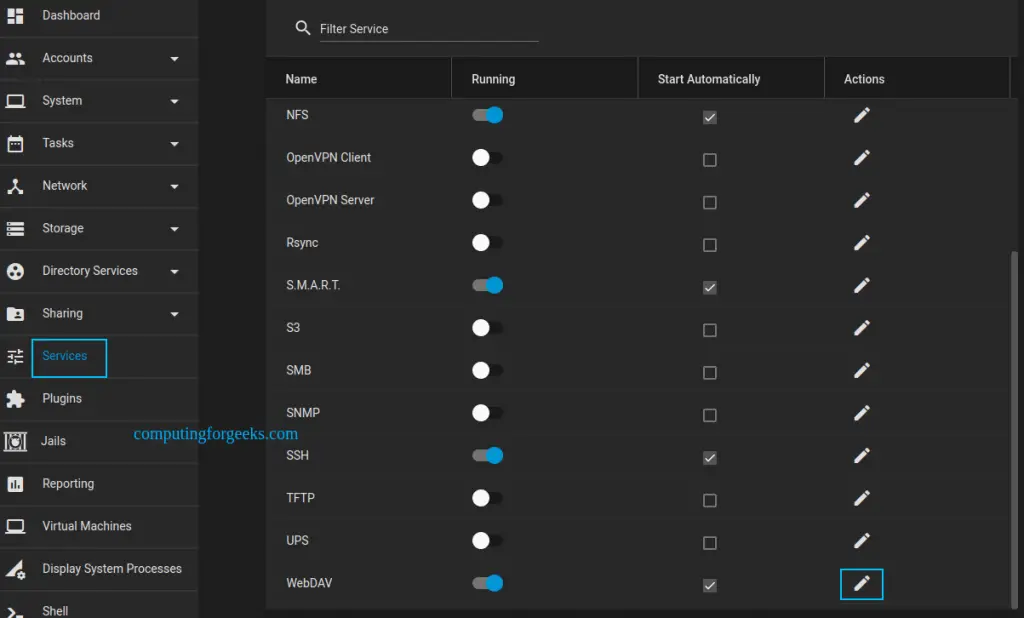The width and height of the screenshot is (1024, 618).
Task: Click the Reporting chart icon
Action: pos(15,484)
